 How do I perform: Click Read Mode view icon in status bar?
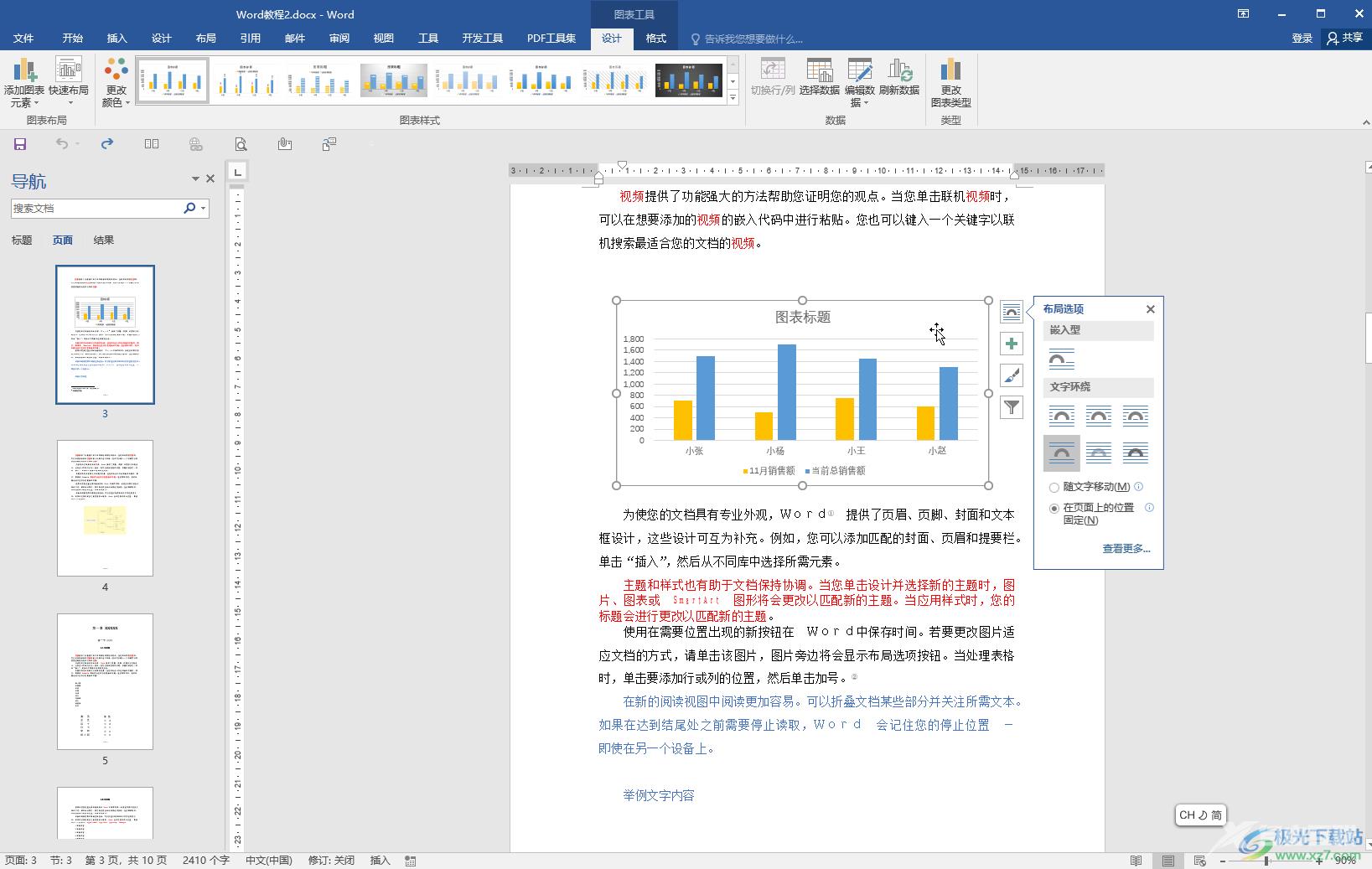(x=1136, y=861)
